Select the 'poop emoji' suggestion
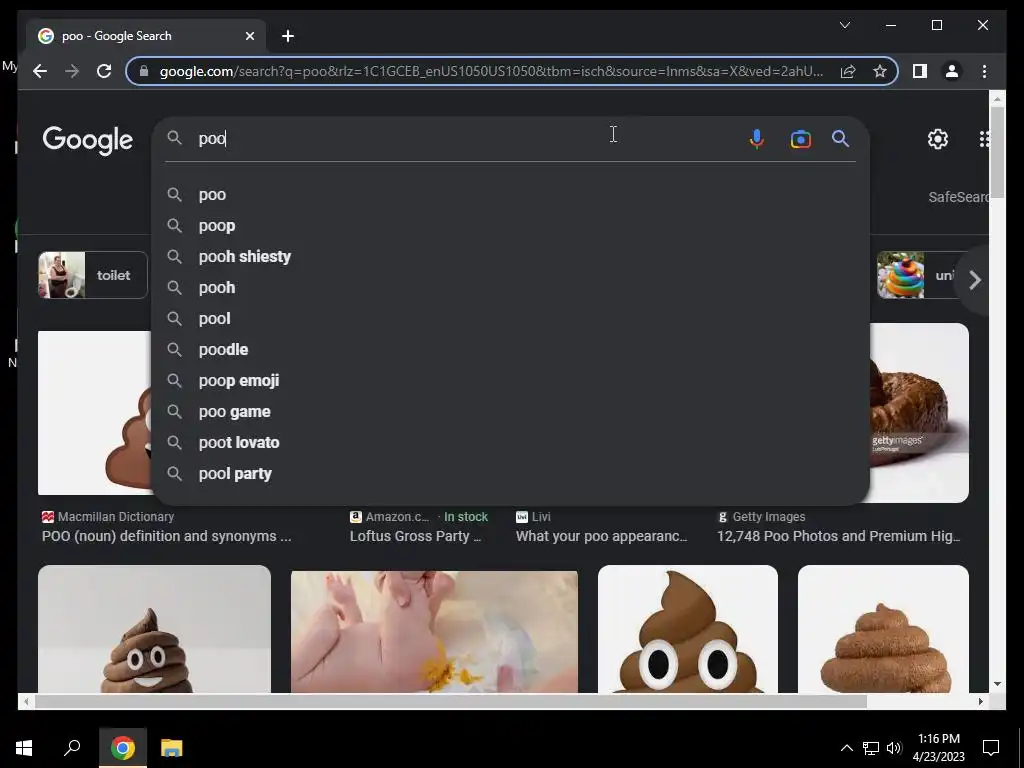The width and height of the screenshot is (1024, 768). tap(510, 381)
